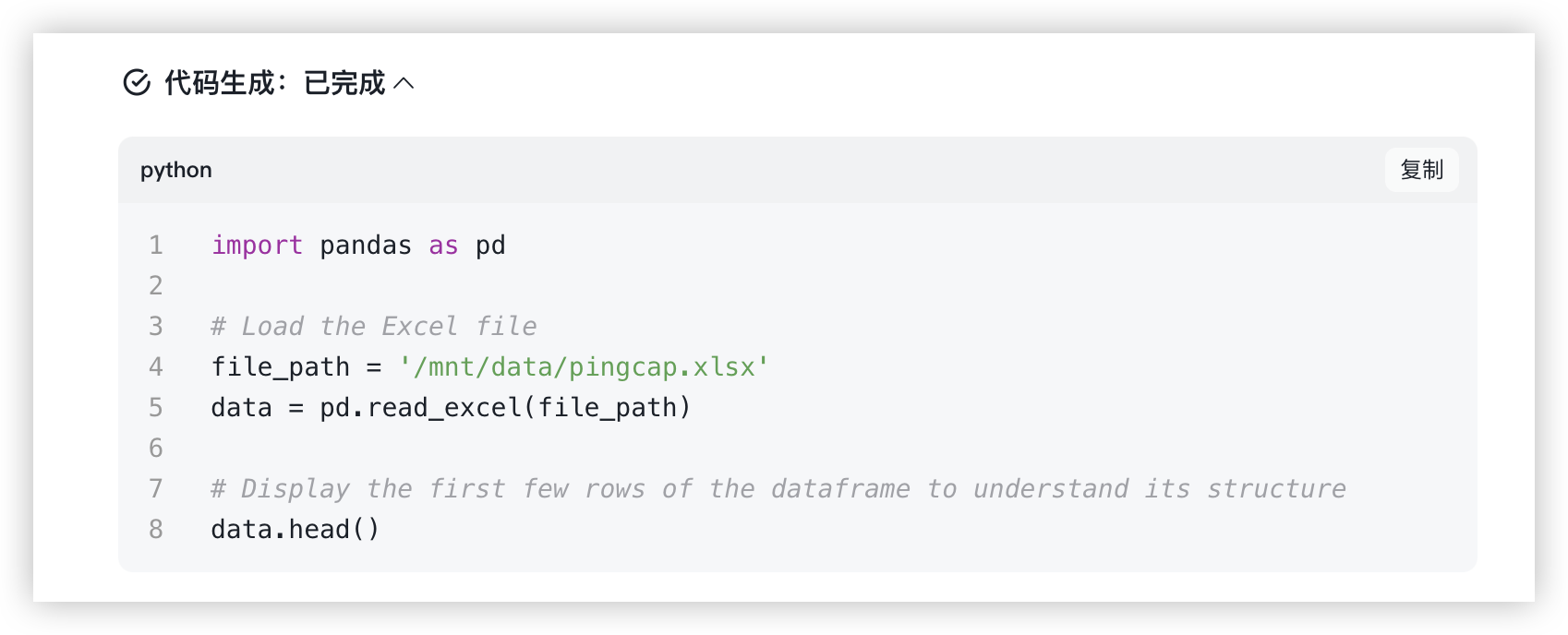Click the Display the first few rows comment
Image resolution: width=1568 pixels, height=635 pixels.
pos(778,489)
